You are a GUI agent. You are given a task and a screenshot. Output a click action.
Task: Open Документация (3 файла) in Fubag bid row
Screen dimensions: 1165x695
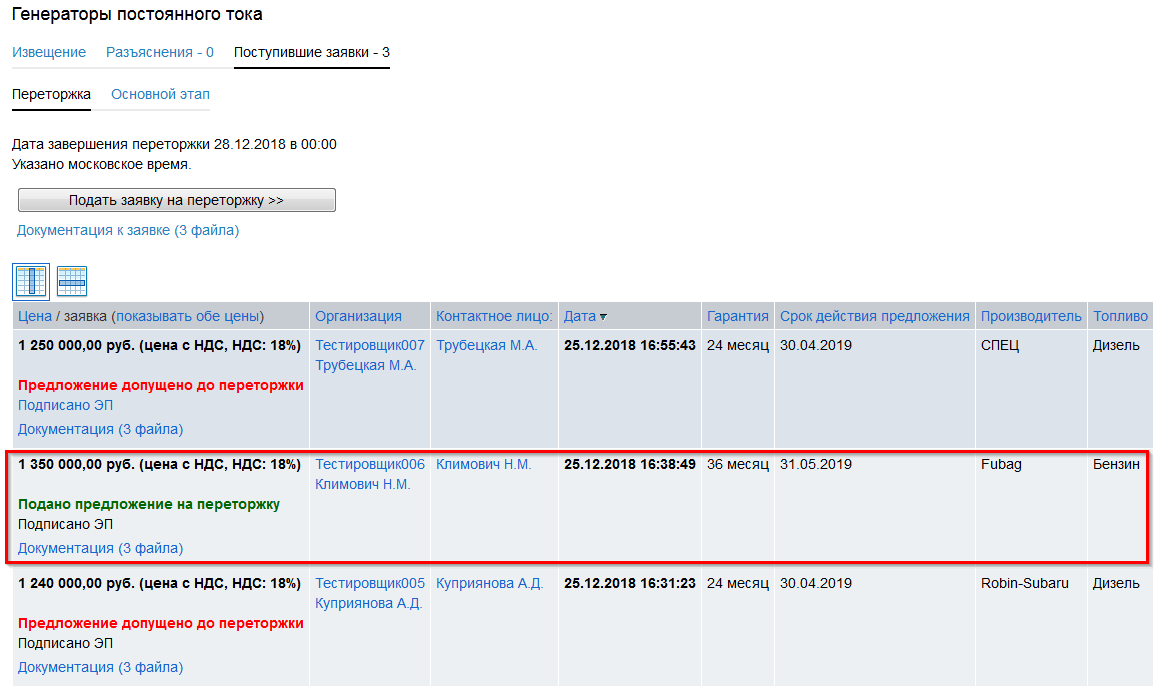click(x=100, y=548)
